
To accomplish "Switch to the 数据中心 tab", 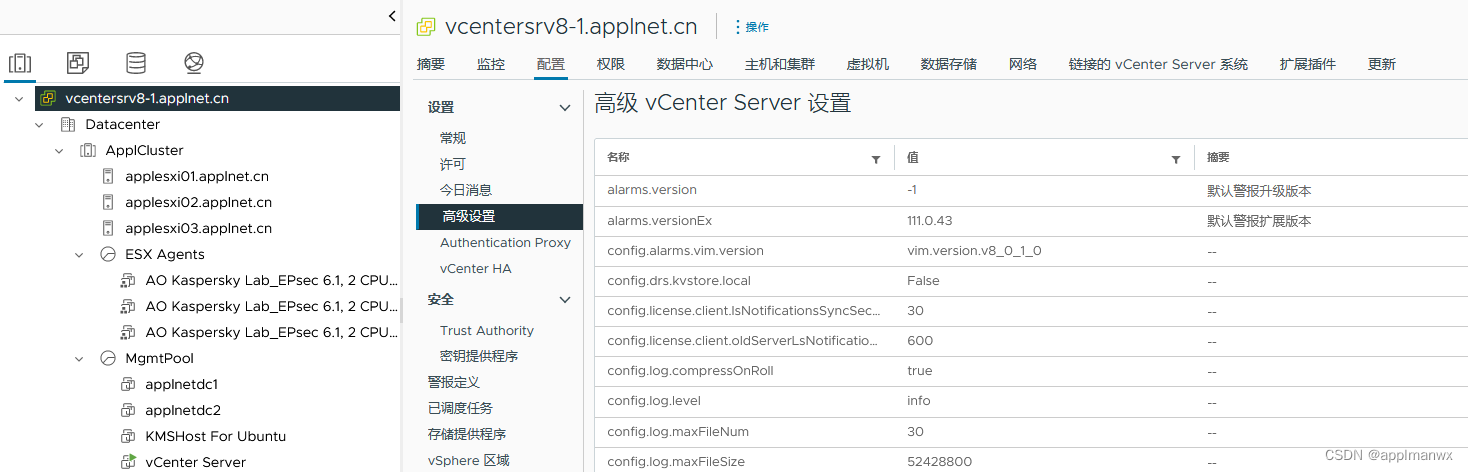I will (685, 64).
